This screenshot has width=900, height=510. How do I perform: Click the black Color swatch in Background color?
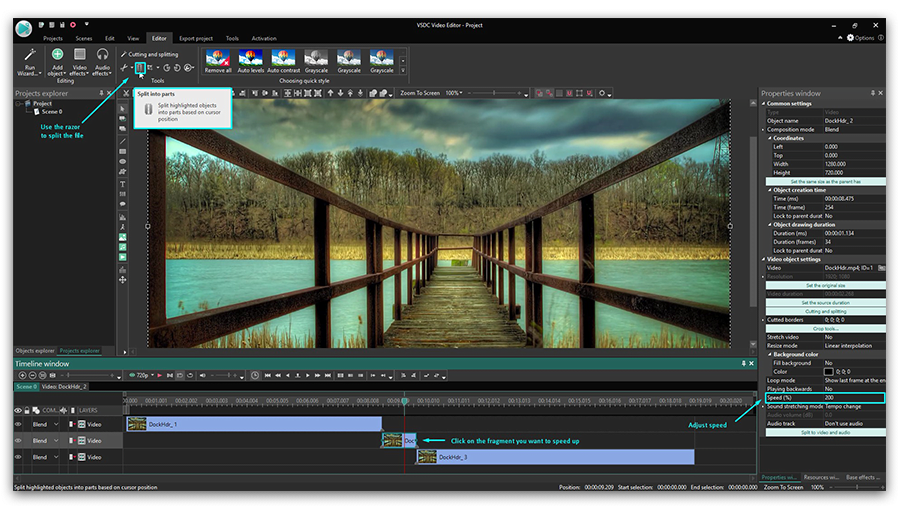click(828, 372)
